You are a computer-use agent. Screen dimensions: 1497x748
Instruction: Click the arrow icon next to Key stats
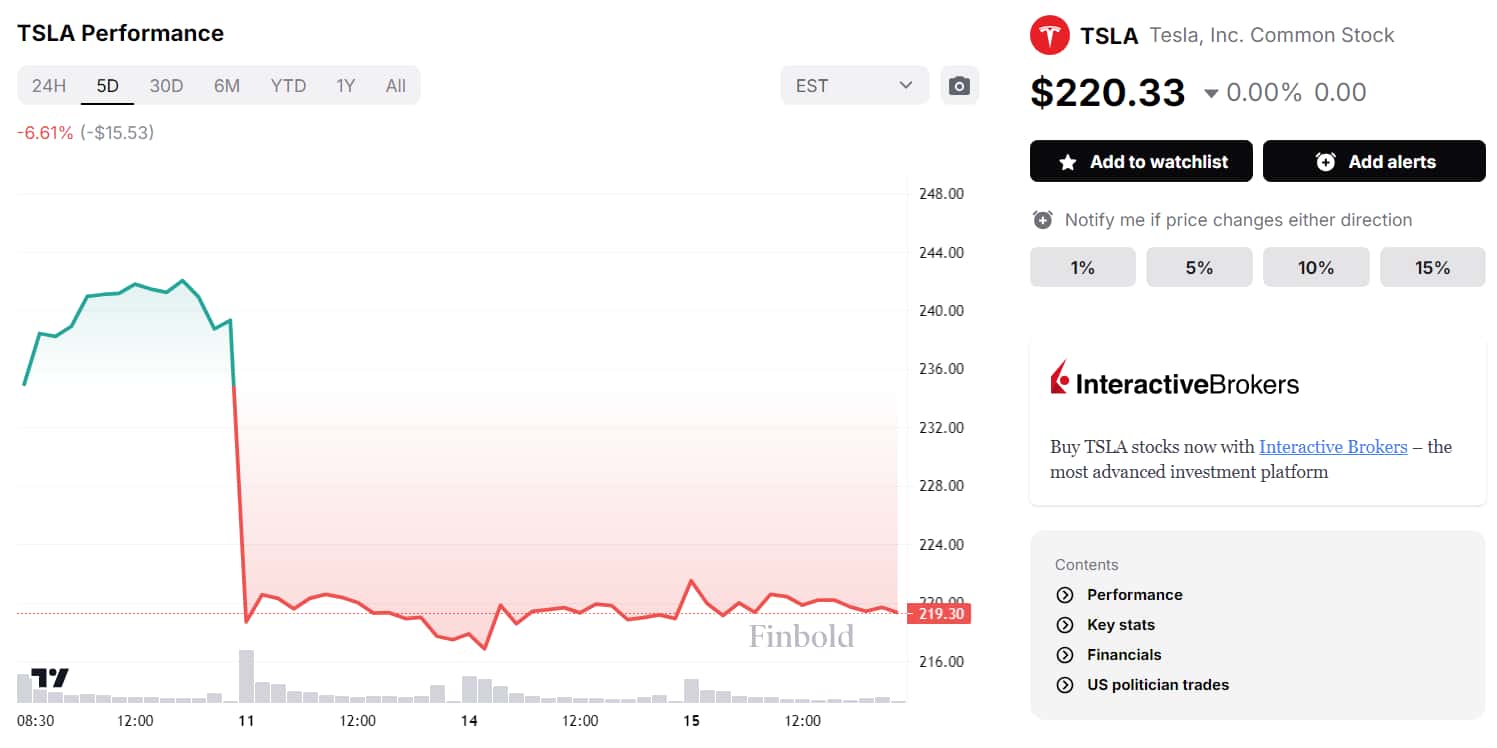pyautogui.click(x=1065, y=625)
